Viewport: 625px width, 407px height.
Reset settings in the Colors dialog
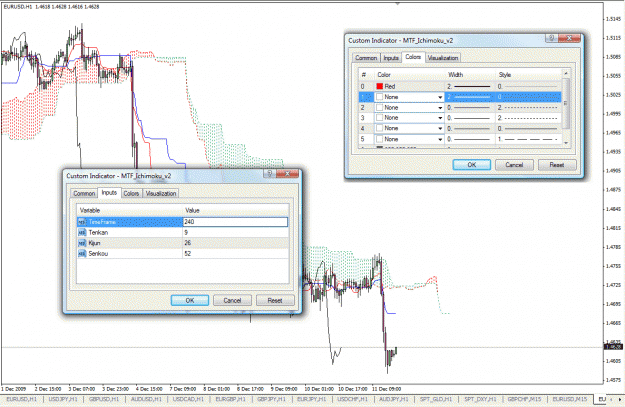[x=557, y=165]
